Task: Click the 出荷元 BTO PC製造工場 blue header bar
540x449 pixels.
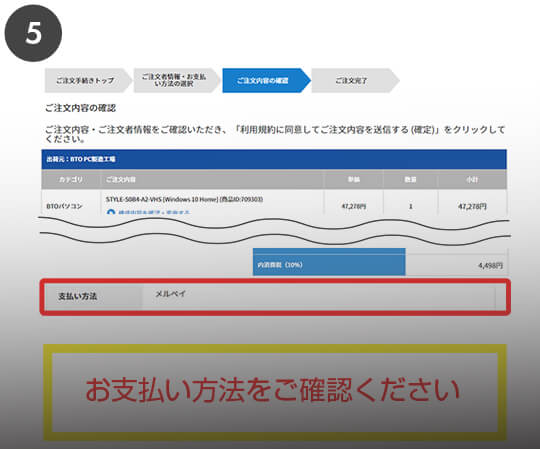Action: pyautogui.click(x=274, y=159)
